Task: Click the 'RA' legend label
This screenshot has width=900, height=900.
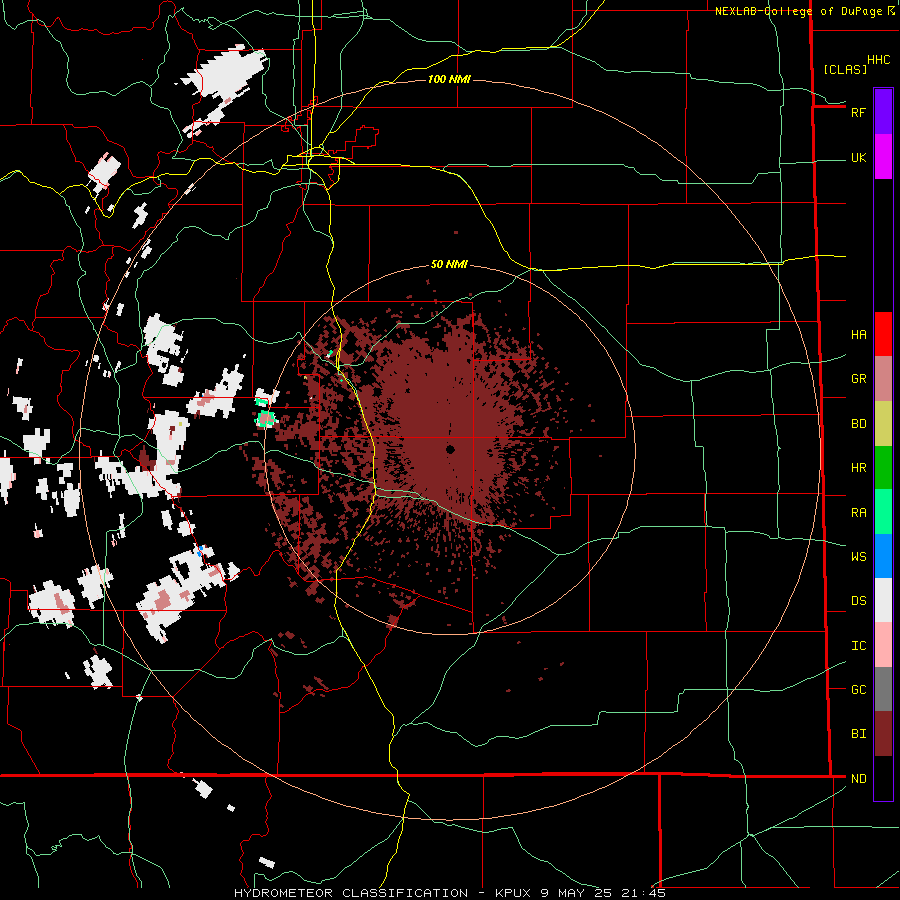Action: (x=858, y=513)
